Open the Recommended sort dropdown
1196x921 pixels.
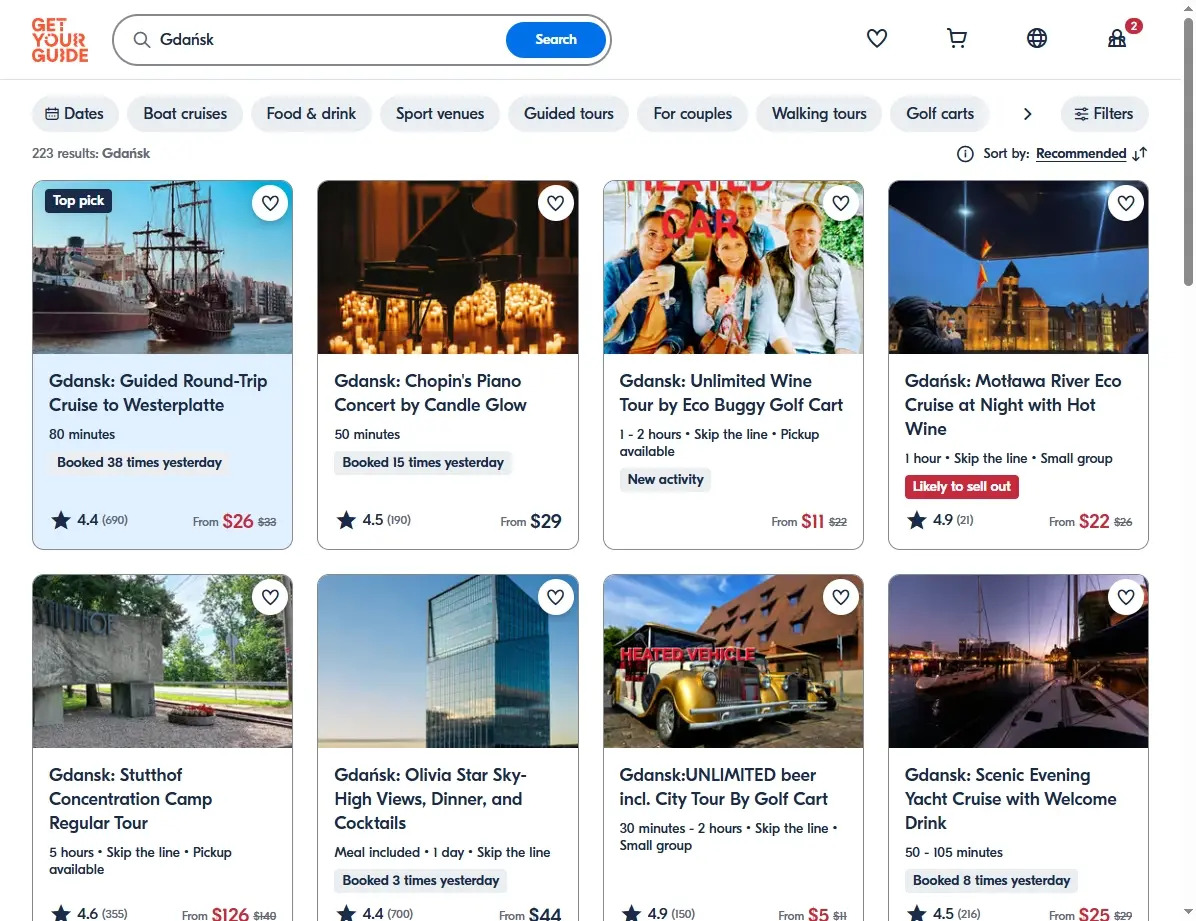(x=1081, y=153)
